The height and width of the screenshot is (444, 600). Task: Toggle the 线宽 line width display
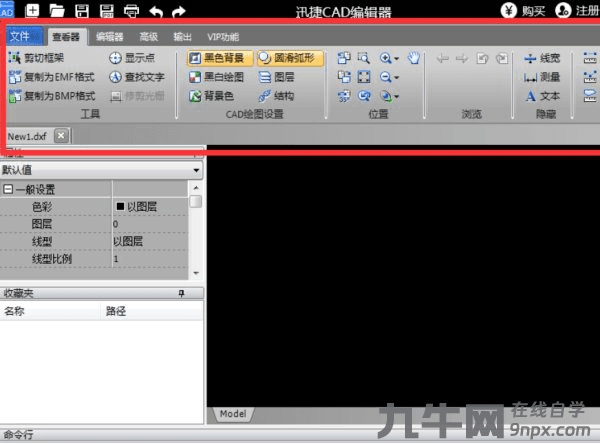(x=542, y=58)
